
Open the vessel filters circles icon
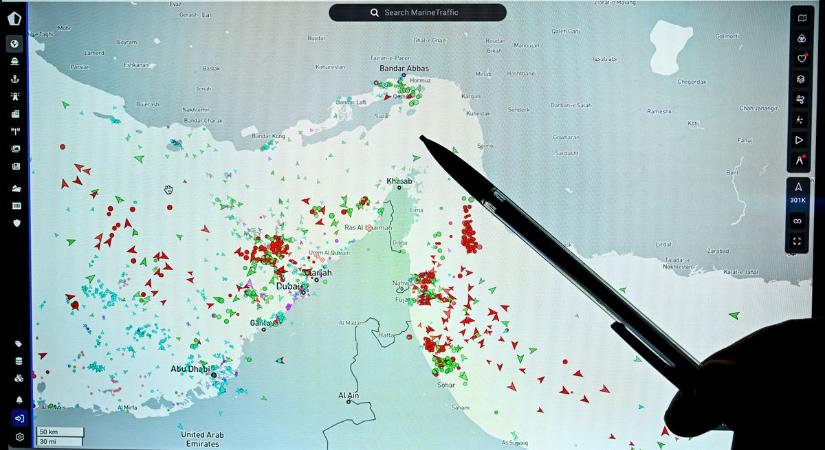(800, 38)
